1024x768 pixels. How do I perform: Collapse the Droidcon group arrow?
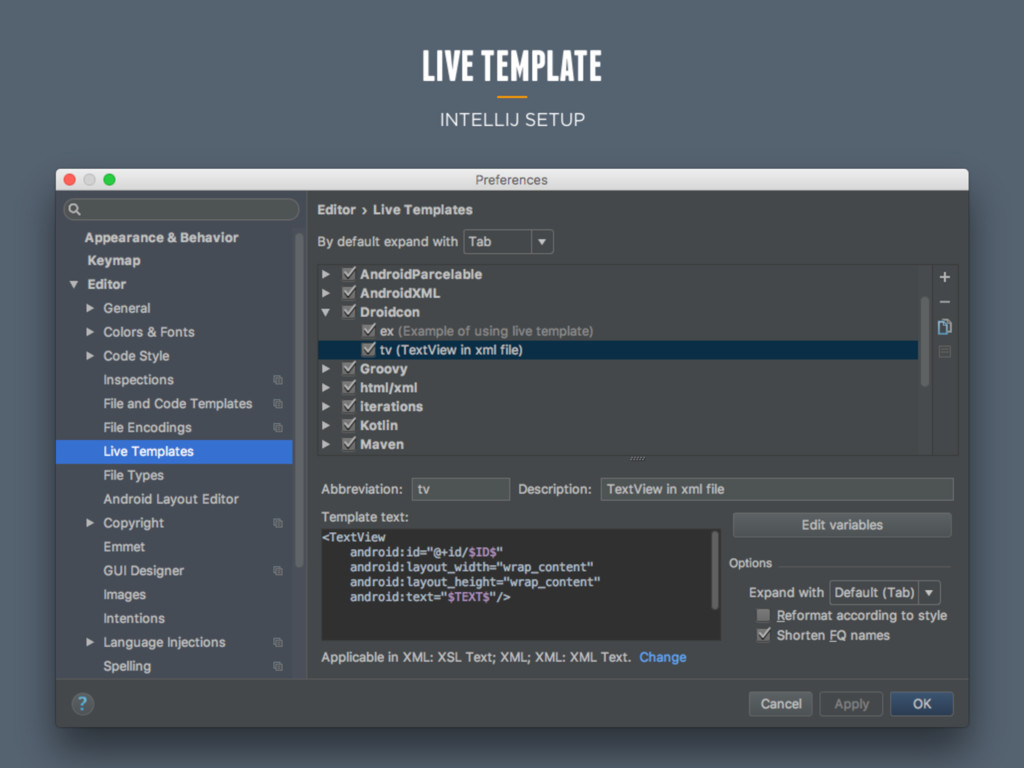[x=326, y=312]
